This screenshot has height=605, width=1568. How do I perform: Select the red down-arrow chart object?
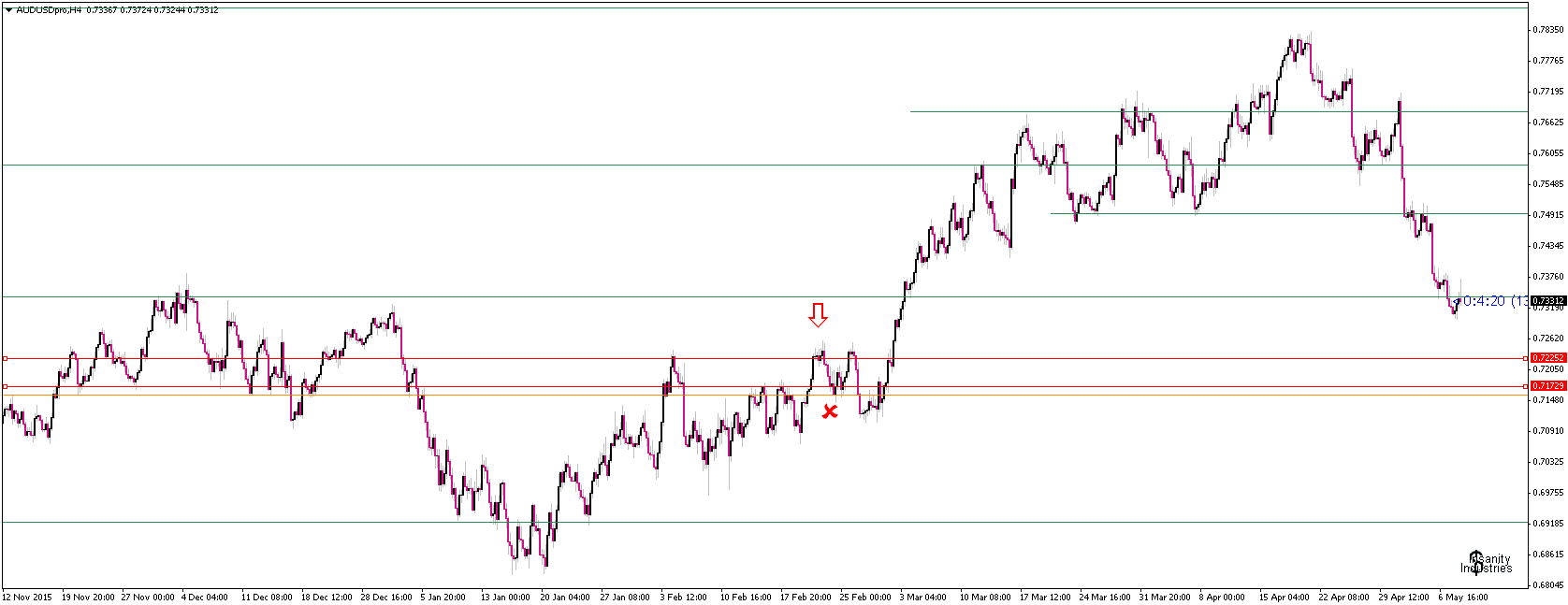tap(818, 315)
